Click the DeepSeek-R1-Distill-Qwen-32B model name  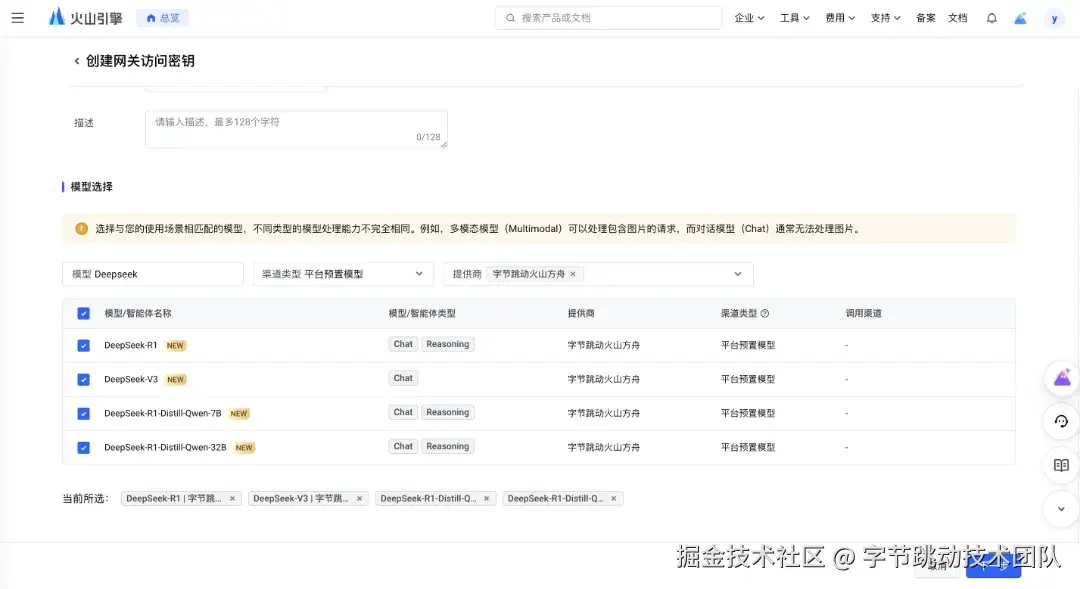click(165, 448)
